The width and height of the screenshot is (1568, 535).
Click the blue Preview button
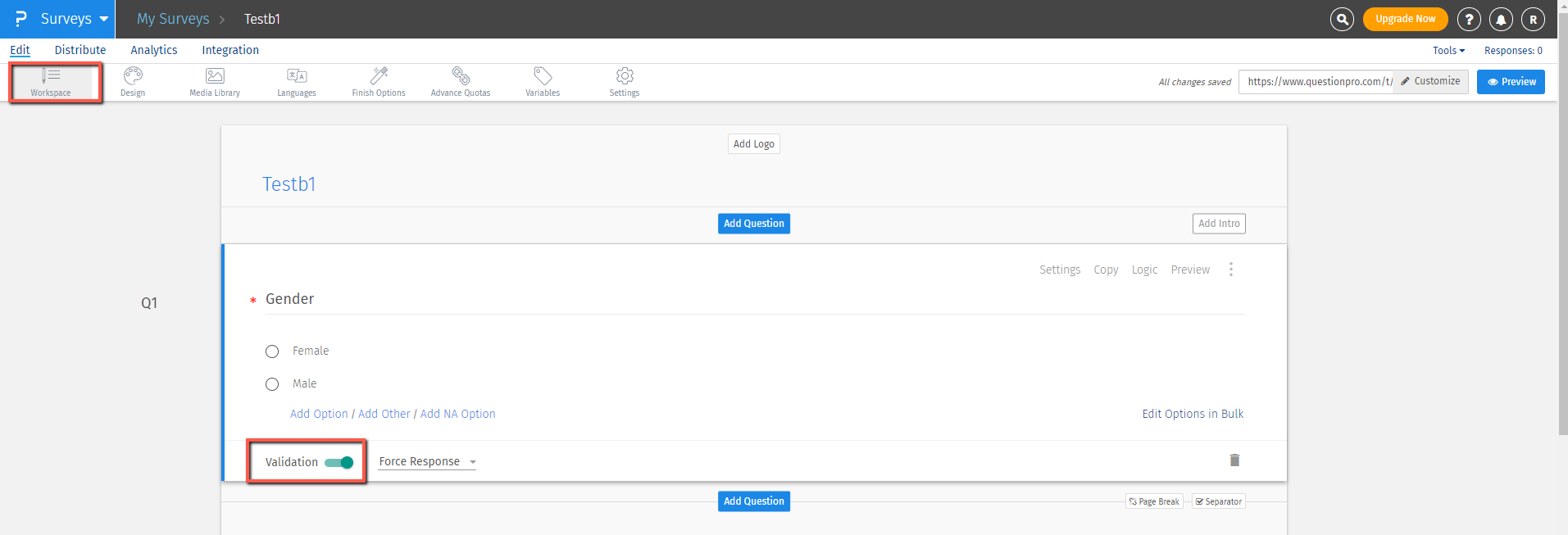pyautogui.click(x=1511, y=82)
